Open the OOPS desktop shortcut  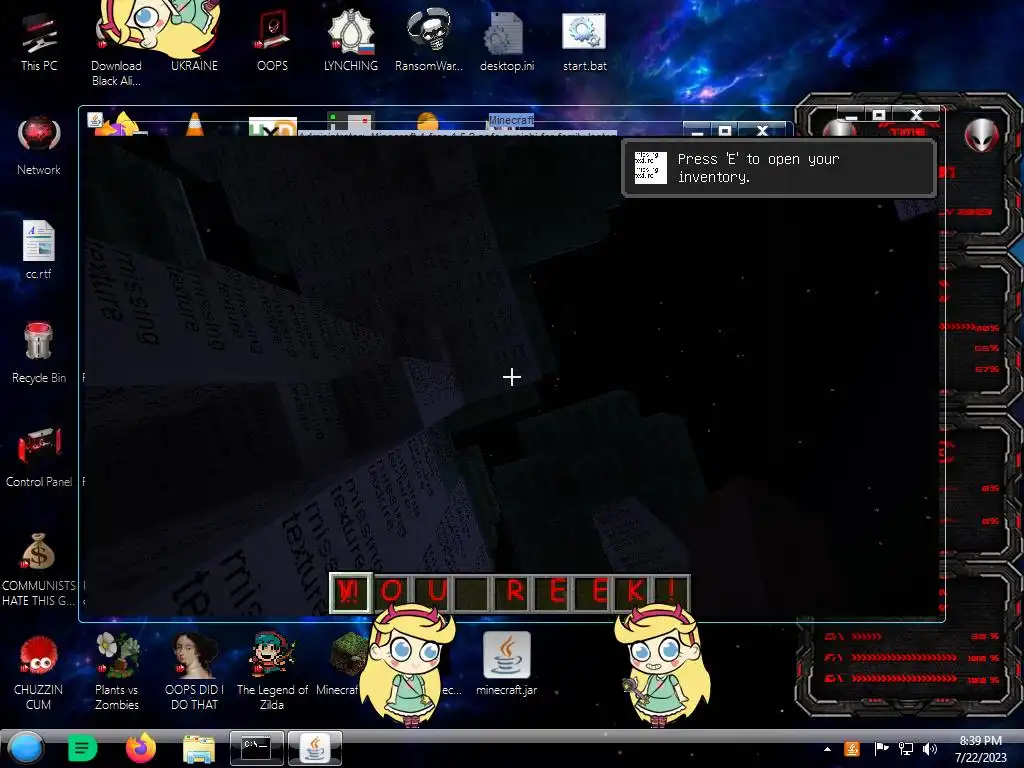coord(272,42)
